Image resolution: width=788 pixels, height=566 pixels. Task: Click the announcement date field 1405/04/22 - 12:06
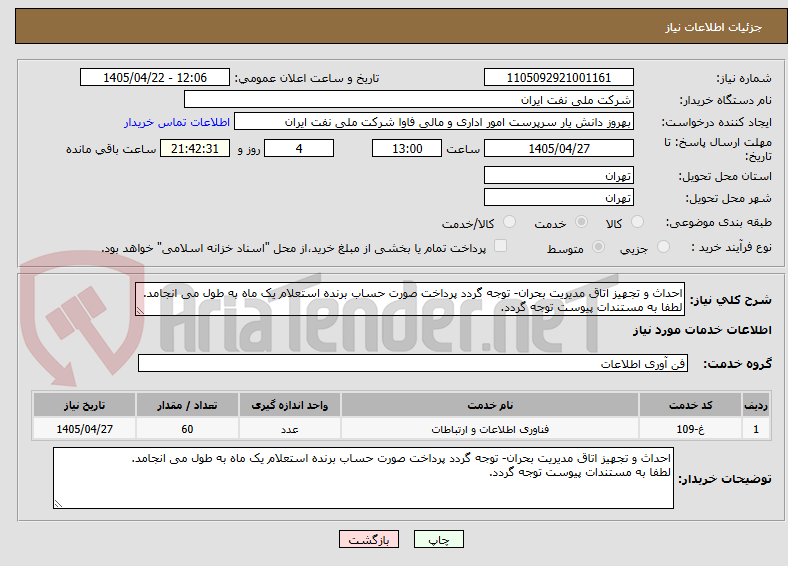155,77
